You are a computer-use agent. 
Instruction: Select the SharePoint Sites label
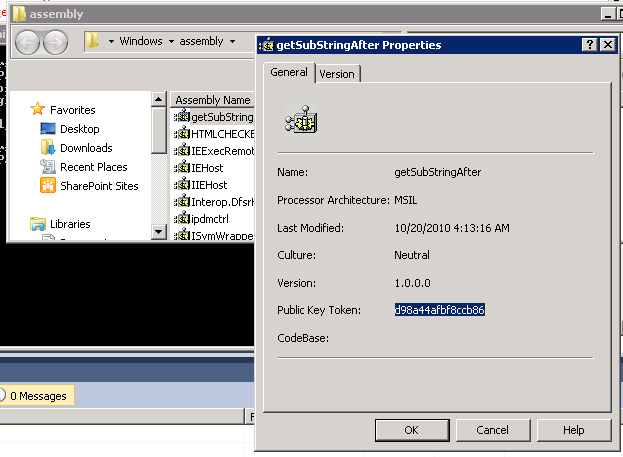pos(99,186)
